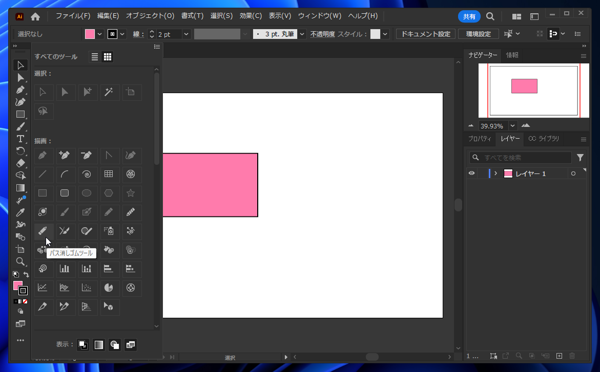
Task: Select the Lasso tool in all-tools panel
Action: coord(42,111)
